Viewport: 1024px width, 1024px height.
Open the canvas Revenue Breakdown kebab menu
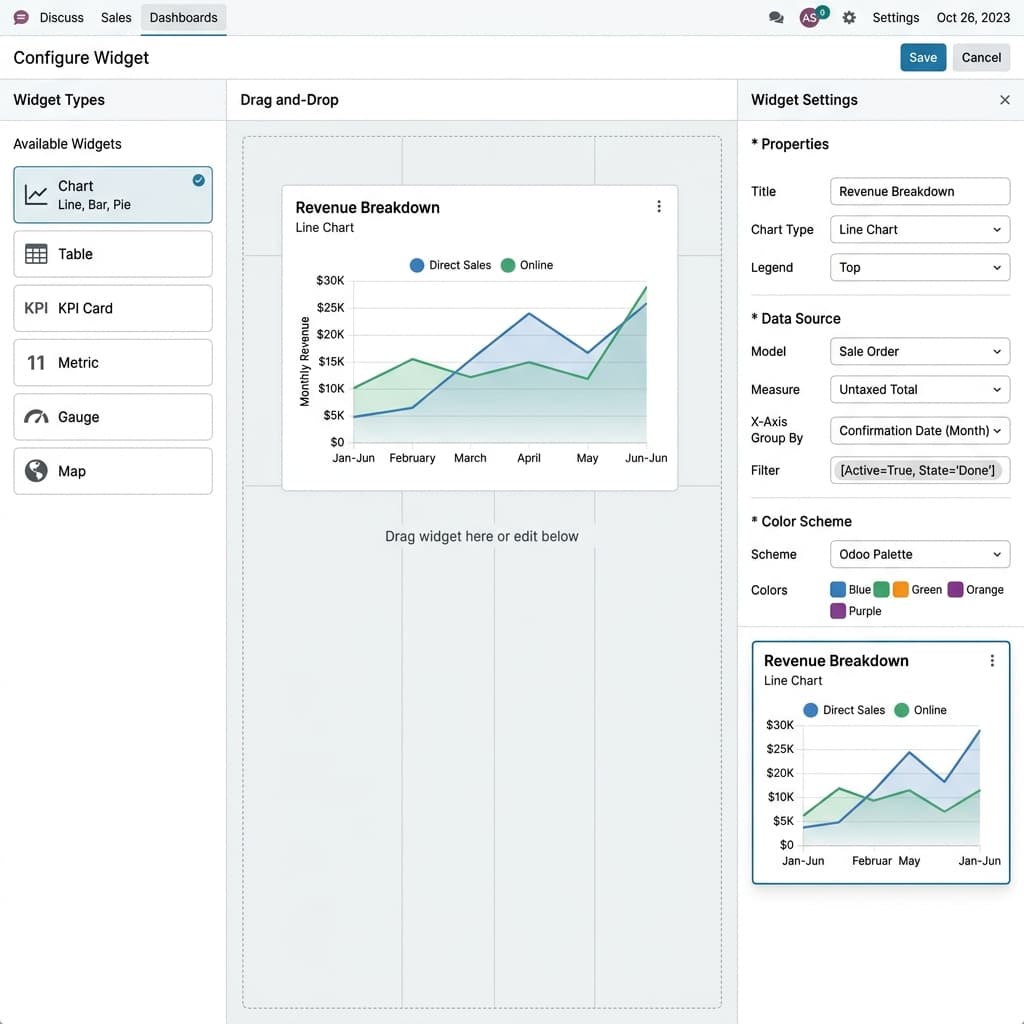[659, 206]
